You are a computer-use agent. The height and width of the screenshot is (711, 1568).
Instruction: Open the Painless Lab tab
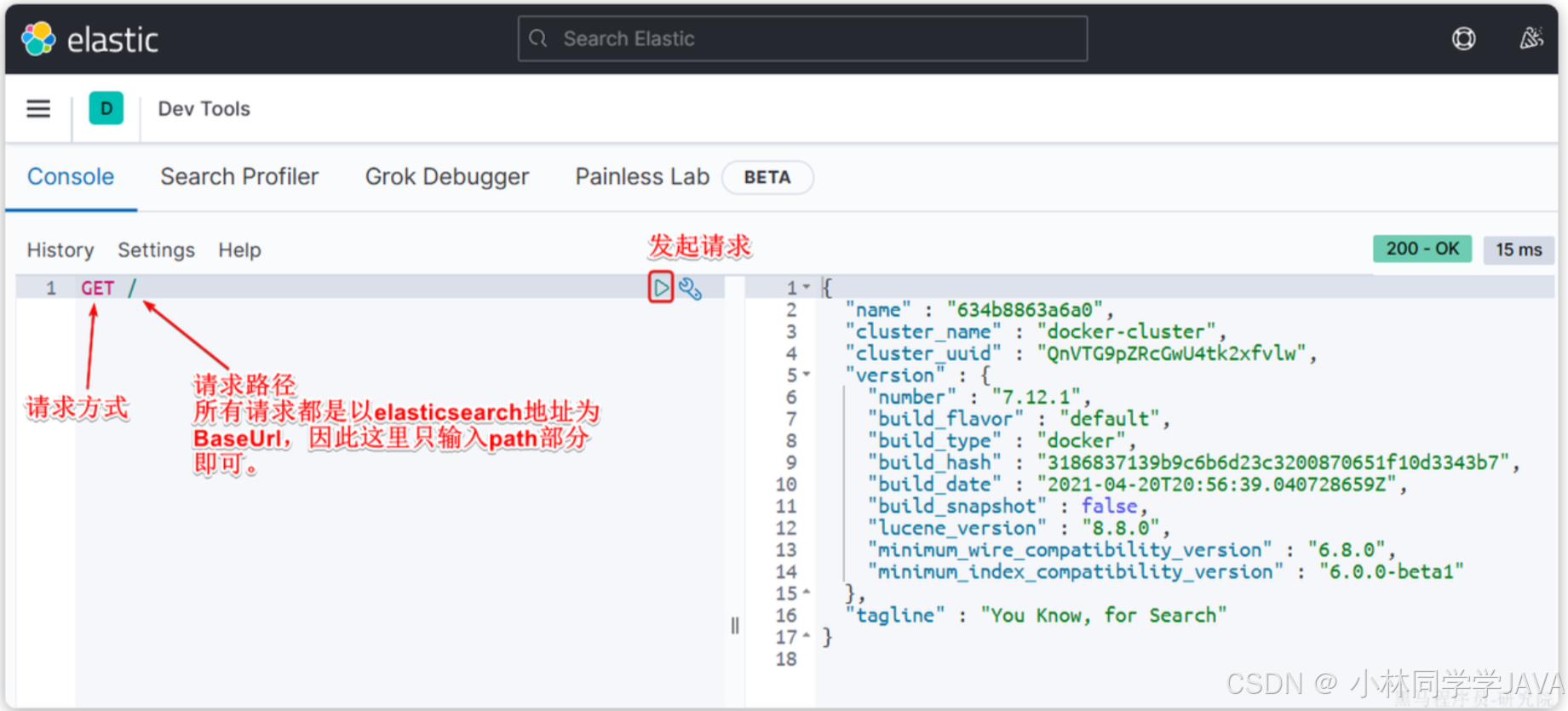tap(642, 176)
